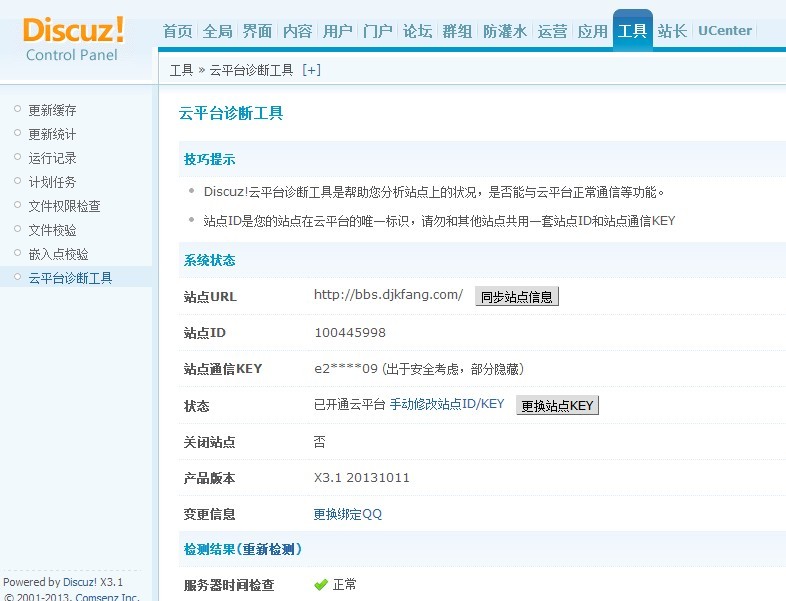Open the 运营 top menu
This screenshot has width=786, height=601.
pyautogui.click(x=552, y=31)
